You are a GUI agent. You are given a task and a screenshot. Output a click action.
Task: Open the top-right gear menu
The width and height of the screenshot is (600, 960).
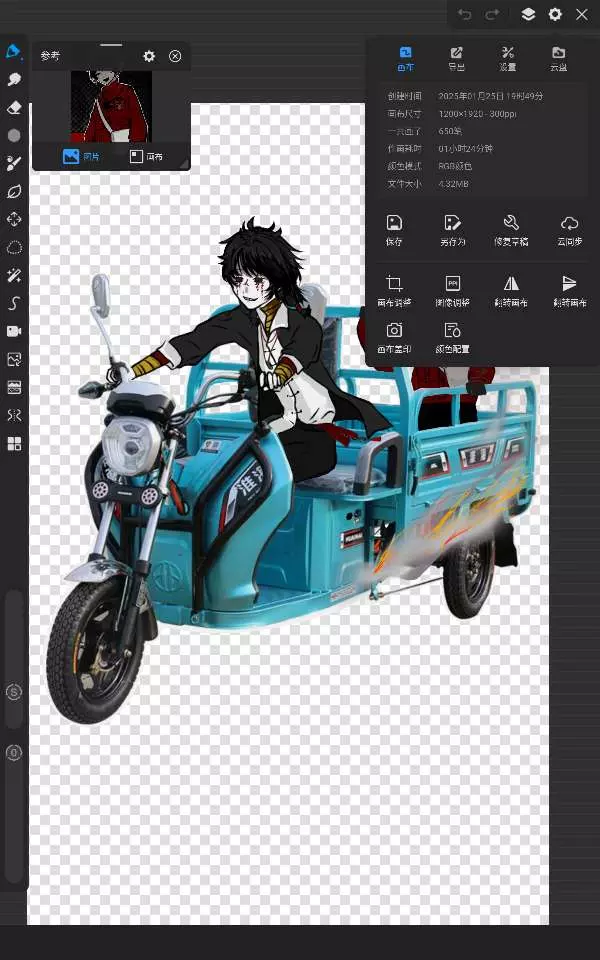coord(555,15)
